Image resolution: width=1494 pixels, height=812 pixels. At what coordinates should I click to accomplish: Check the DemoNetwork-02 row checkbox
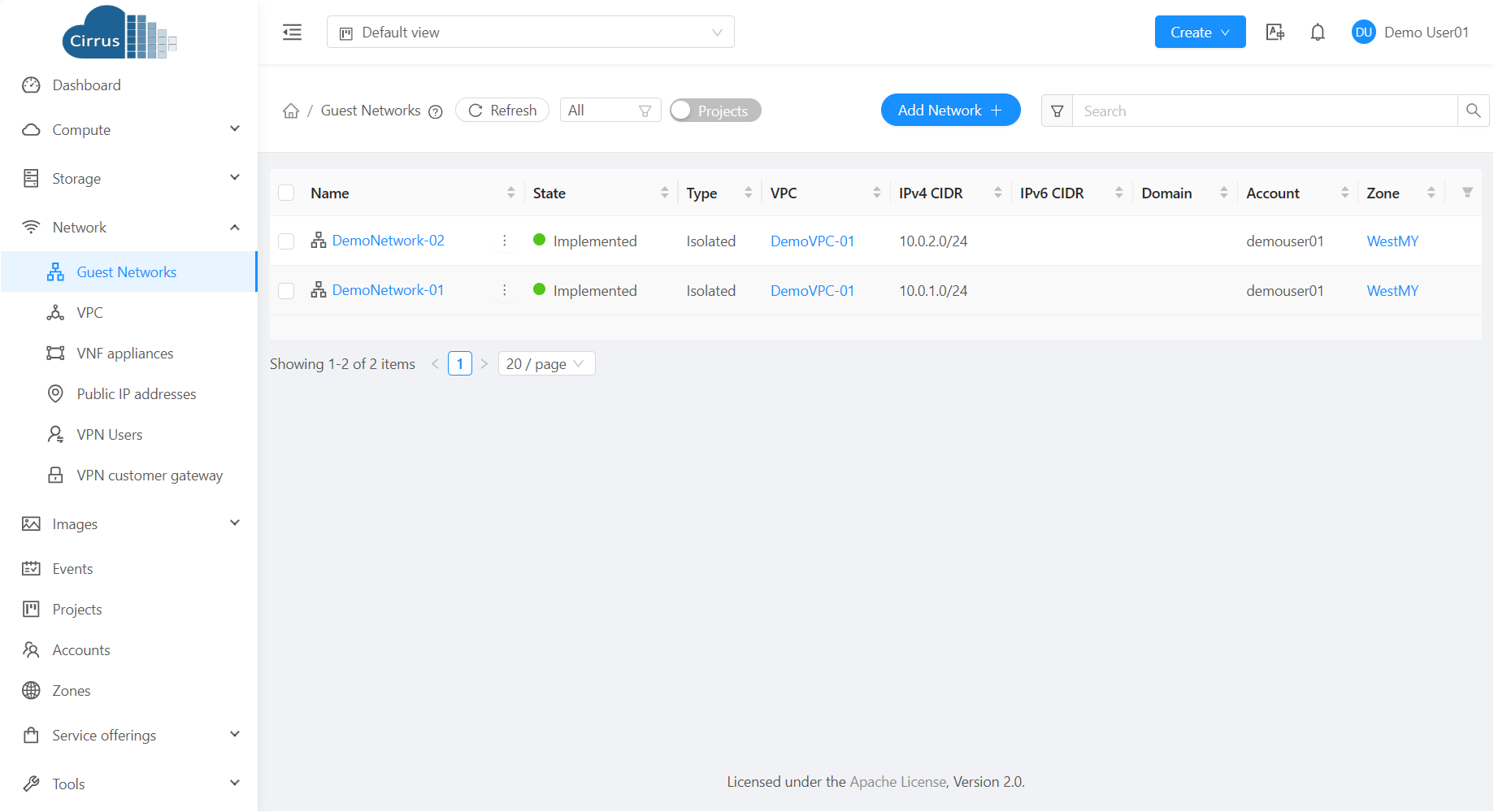286,241
